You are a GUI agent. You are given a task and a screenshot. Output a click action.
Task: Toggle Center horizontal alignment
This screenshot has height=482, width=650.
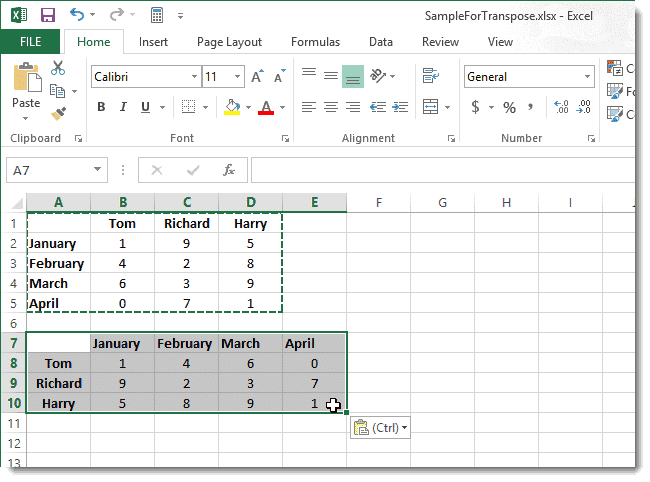[330, 107]
